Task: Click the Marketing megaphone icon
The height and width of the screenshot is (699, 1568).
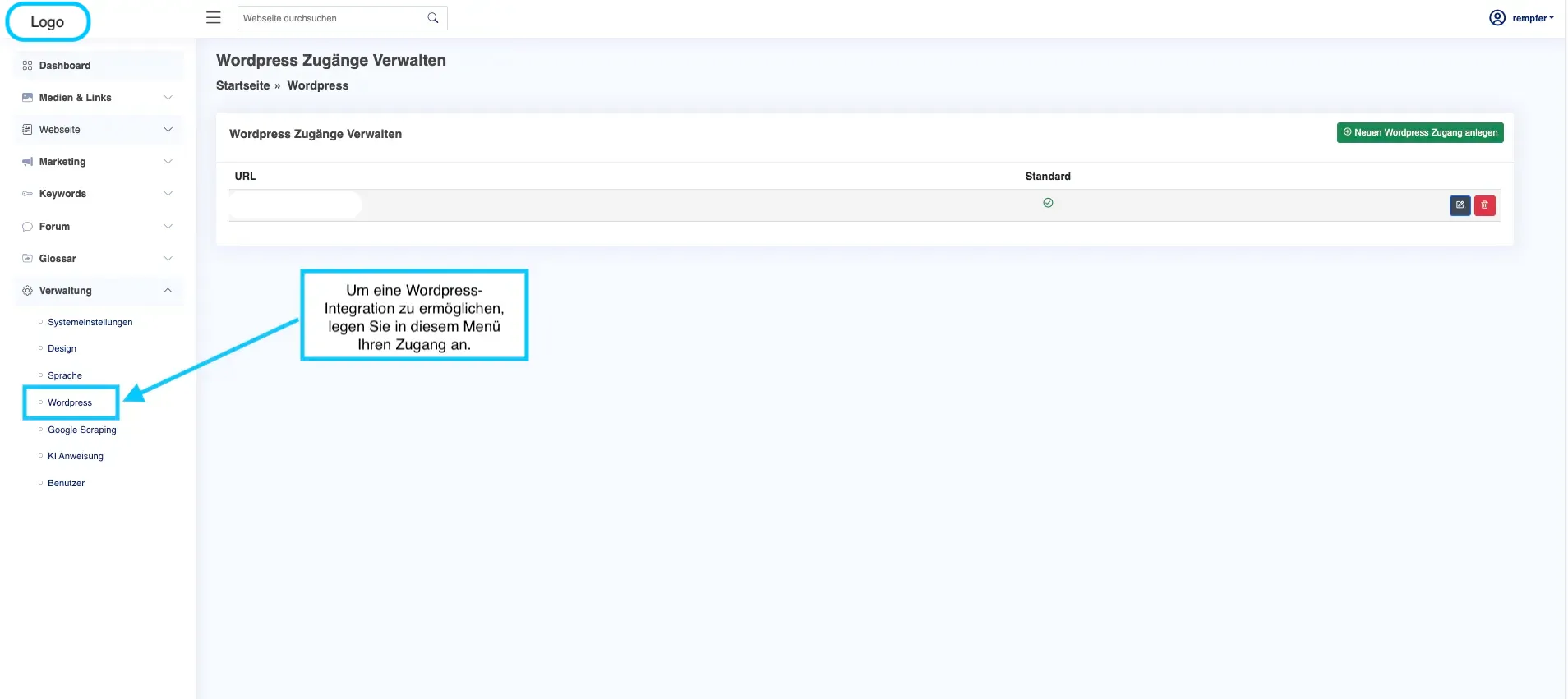Action: coord(27,162)
